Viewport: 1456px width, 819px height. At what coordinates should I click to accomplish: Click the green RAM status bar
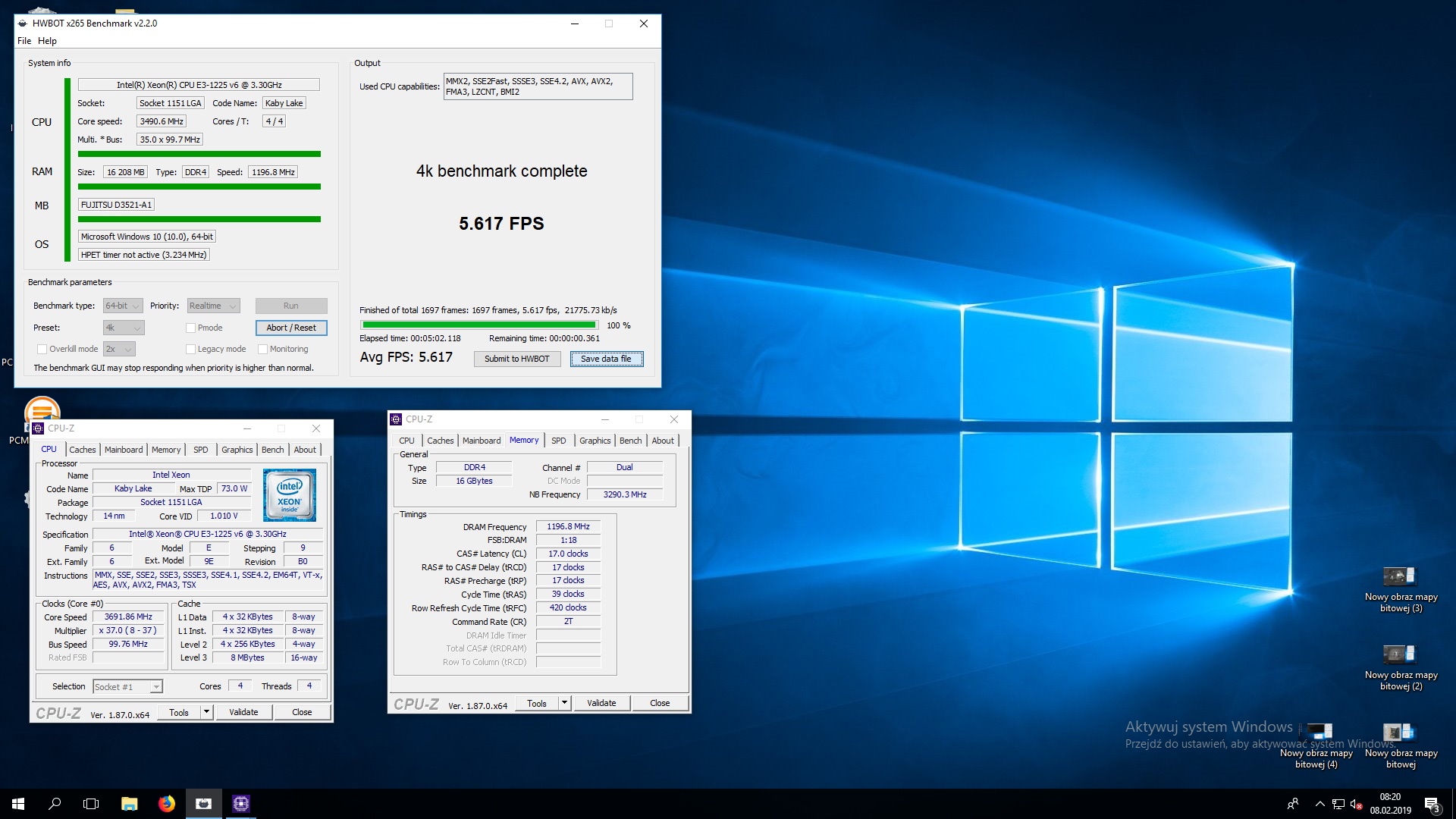pos(199,187)
